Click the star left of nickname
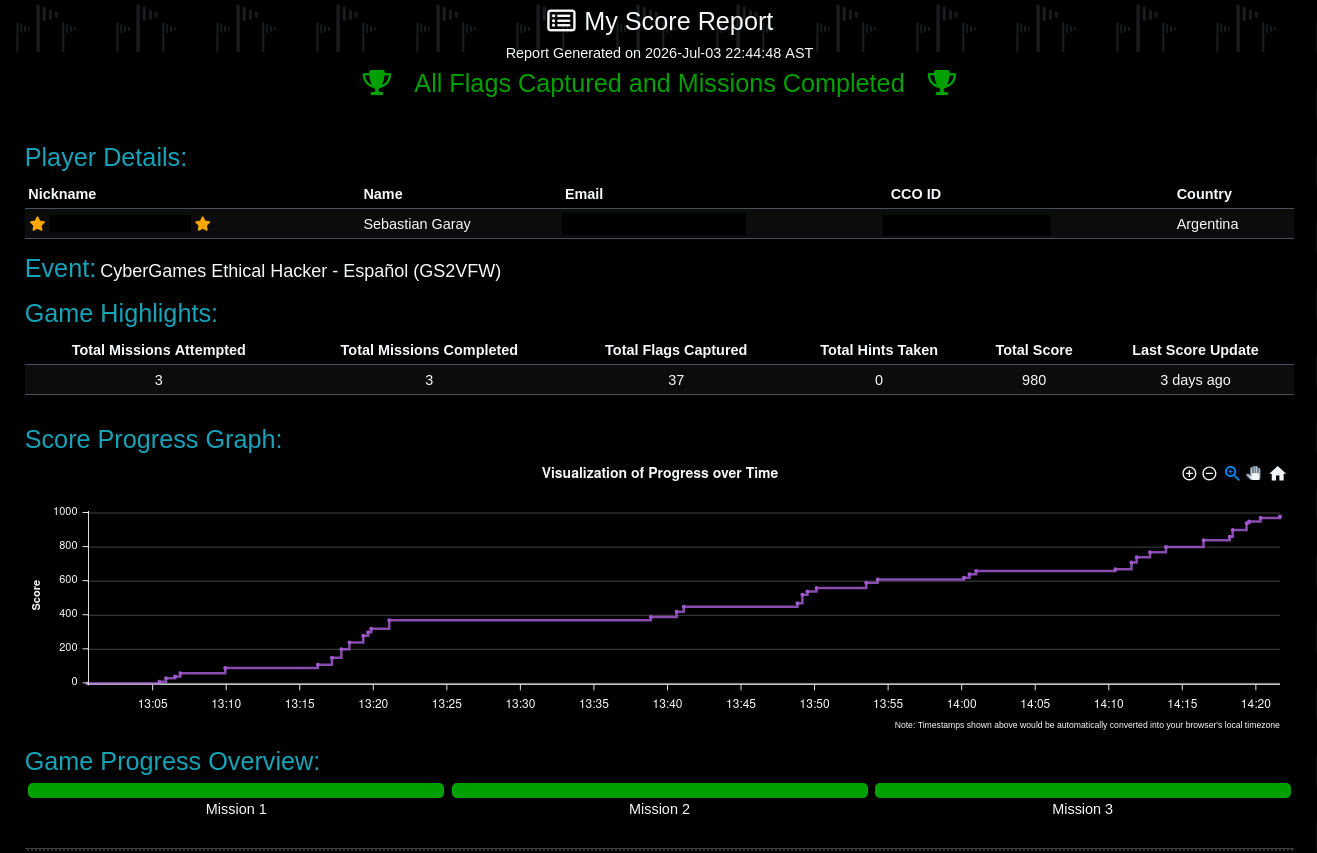The height and width of the screenshot is (853, 1317). click(x=37, y=224)
